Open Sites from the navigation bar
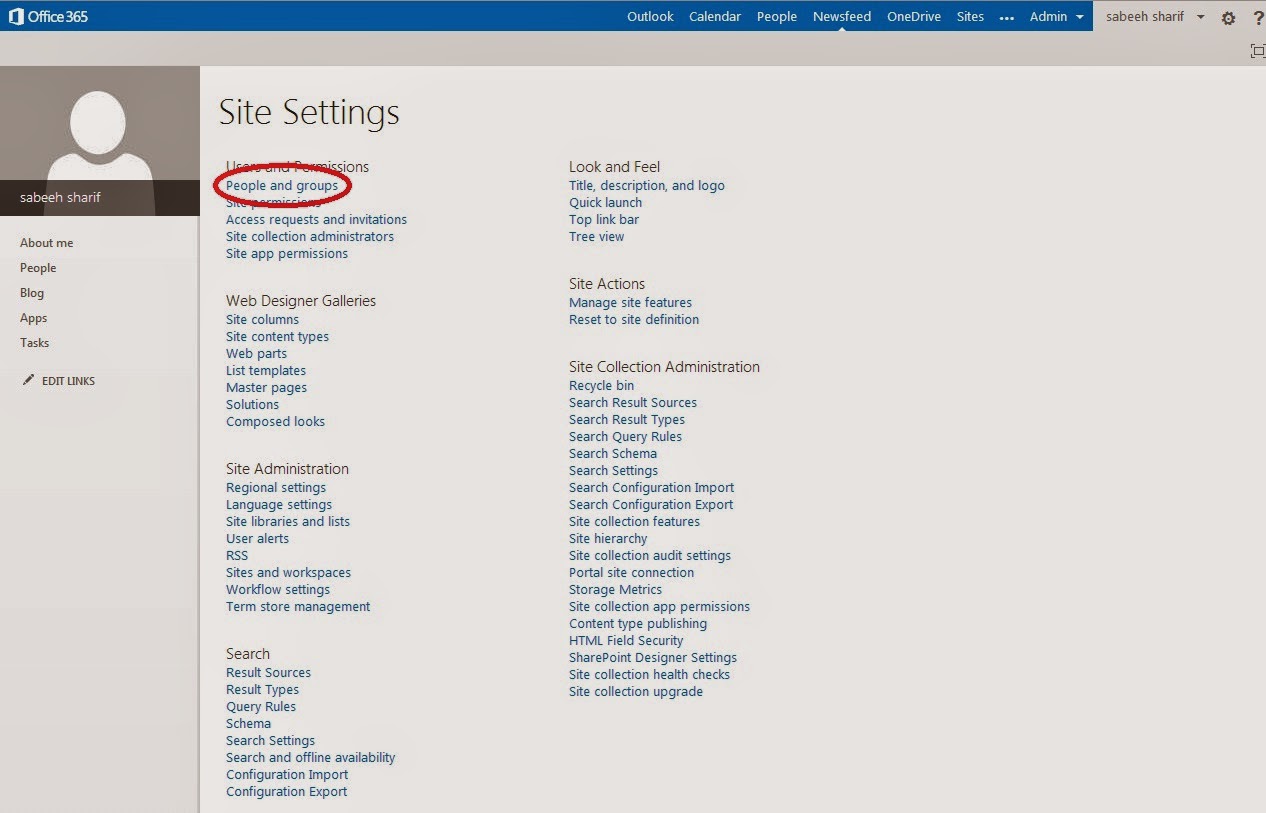This screenshot has width=1266, height=813. [969, 16]
